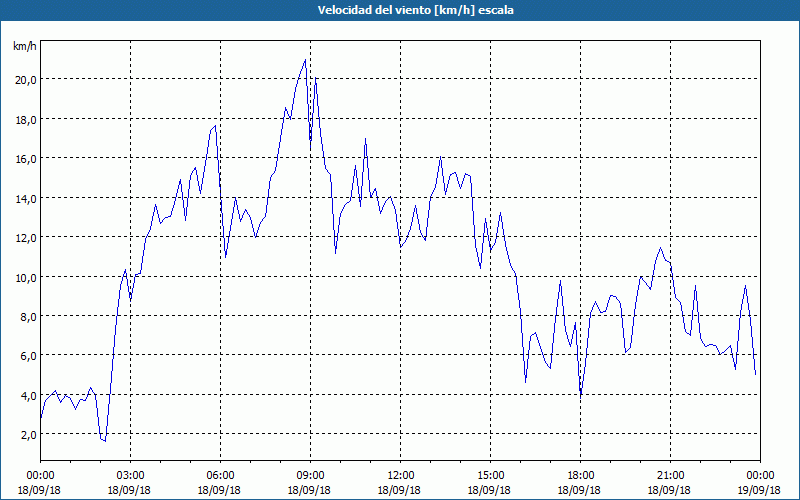Viewport: 800px width, 500px height.
Task: Click the '8,0' y-axis value
Action: [29, 317]
